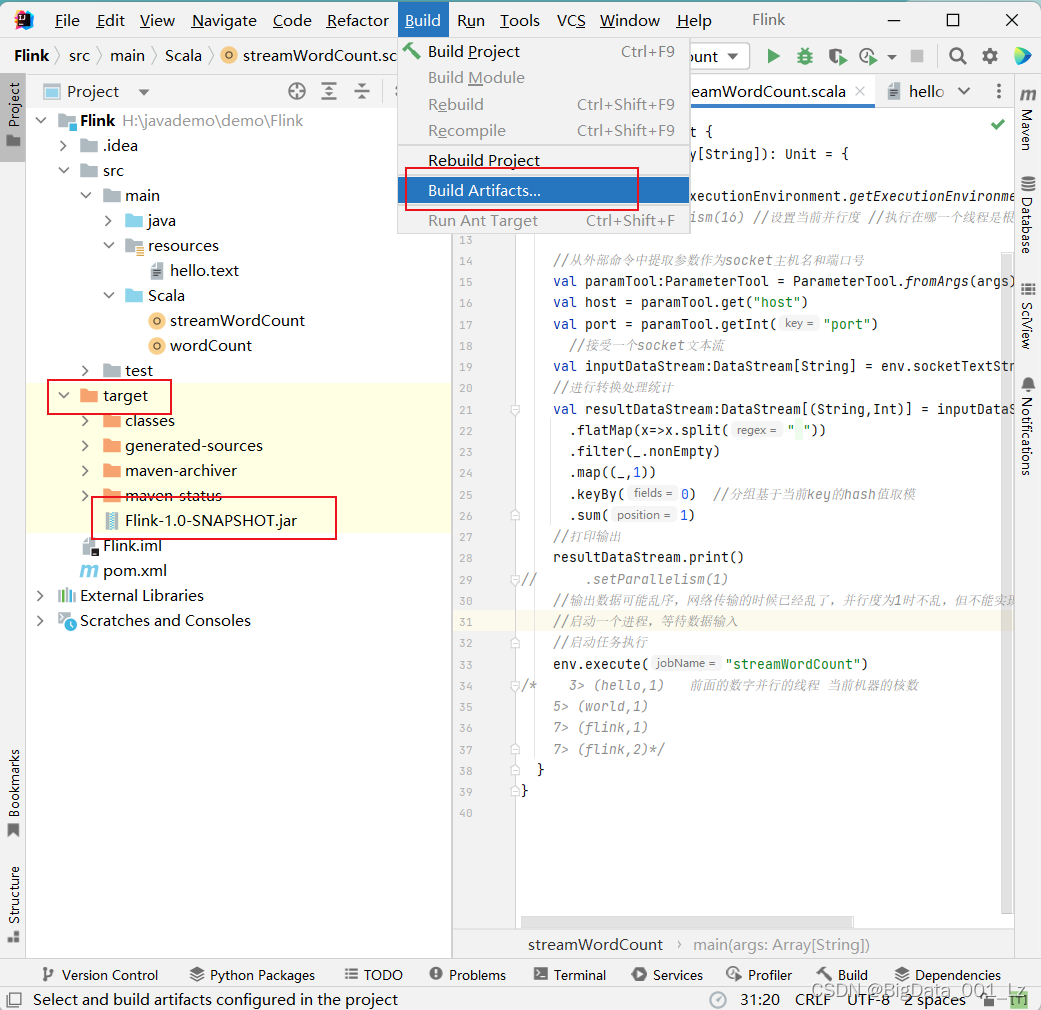This screenshot has width=1041, height=1010.
Task: Collapse the resources folder
Action: [x=109, y=246]
